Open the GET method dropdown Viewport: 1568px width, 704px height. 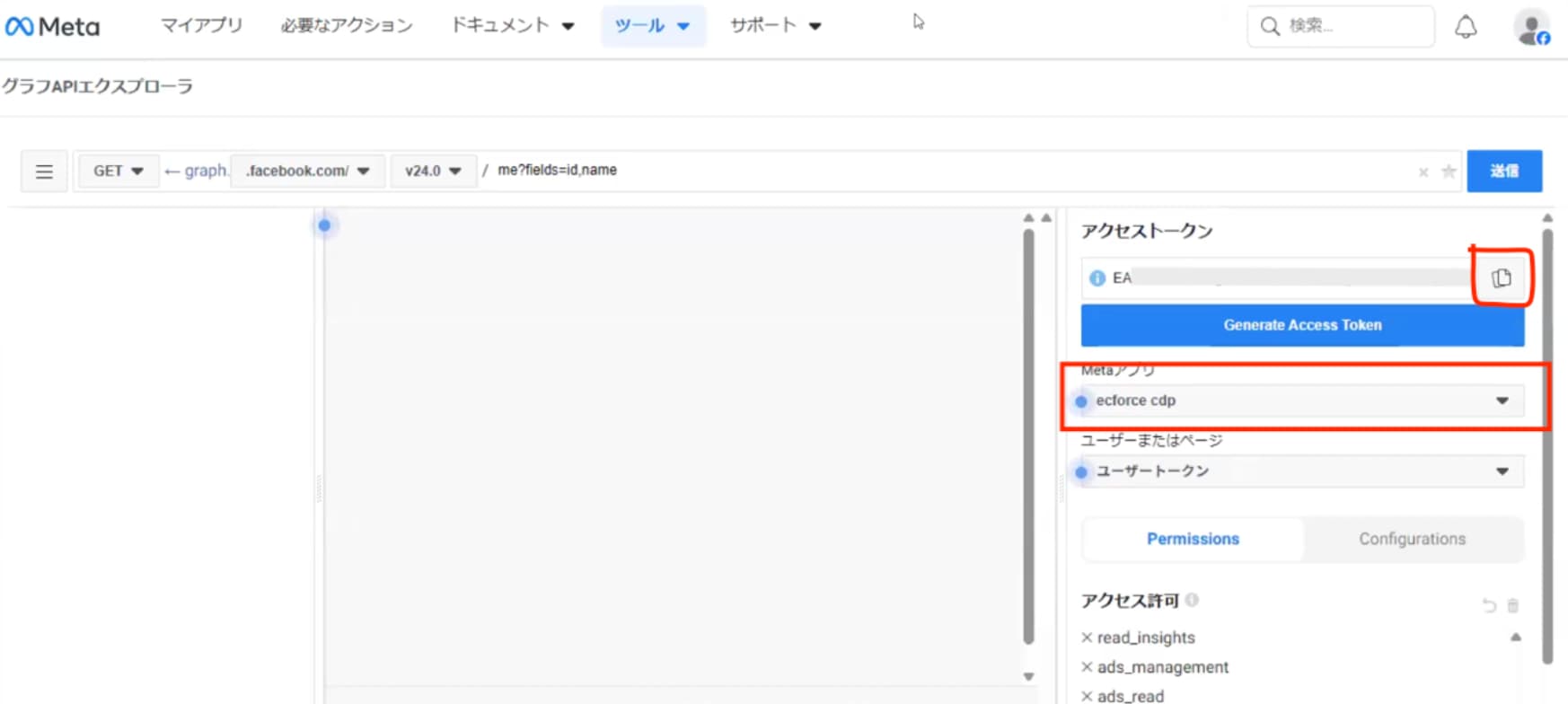click(119, 171)
